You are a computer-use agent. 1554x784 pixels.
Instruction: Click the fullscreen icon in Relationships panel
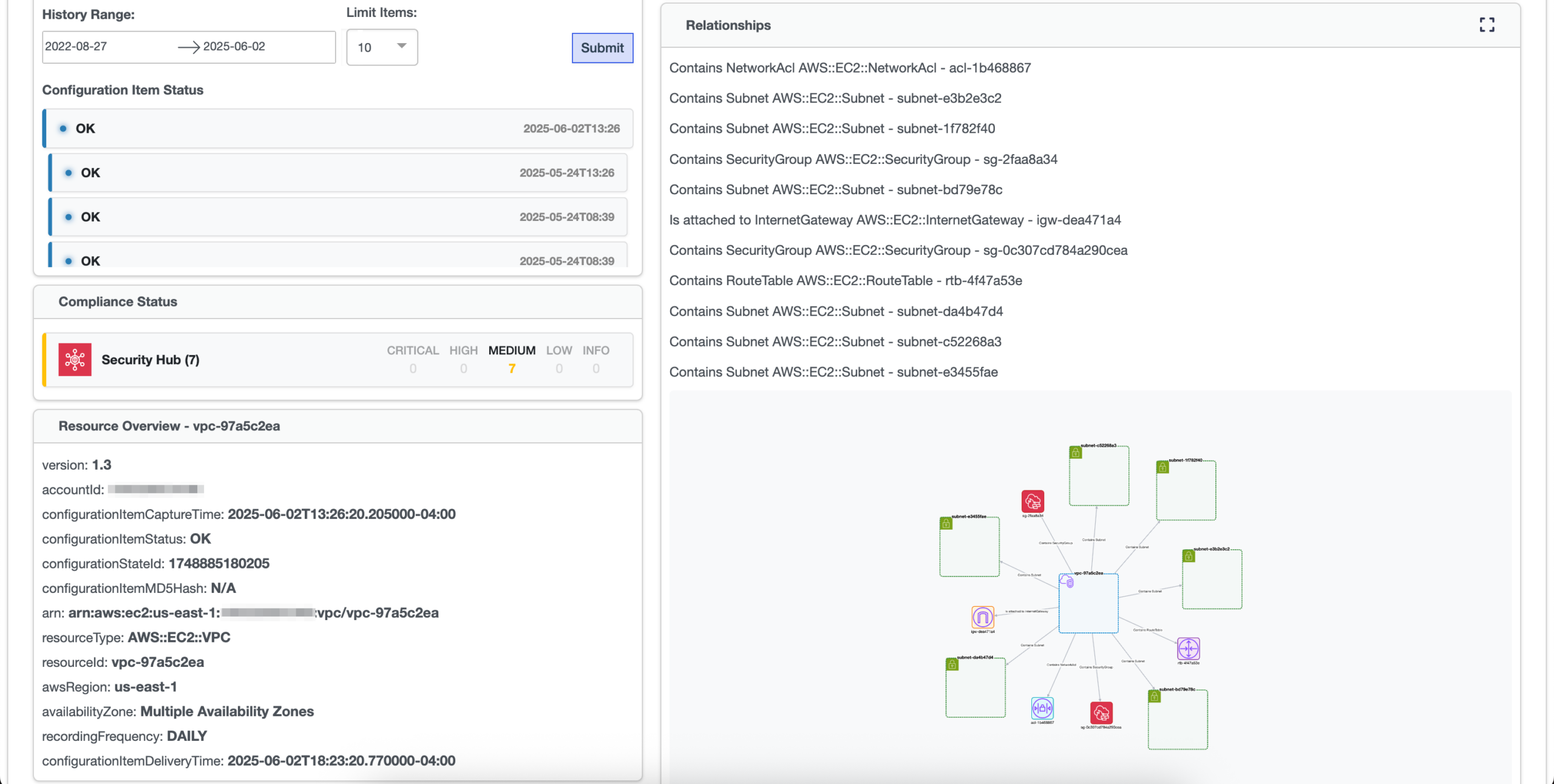click(1487, 25)
